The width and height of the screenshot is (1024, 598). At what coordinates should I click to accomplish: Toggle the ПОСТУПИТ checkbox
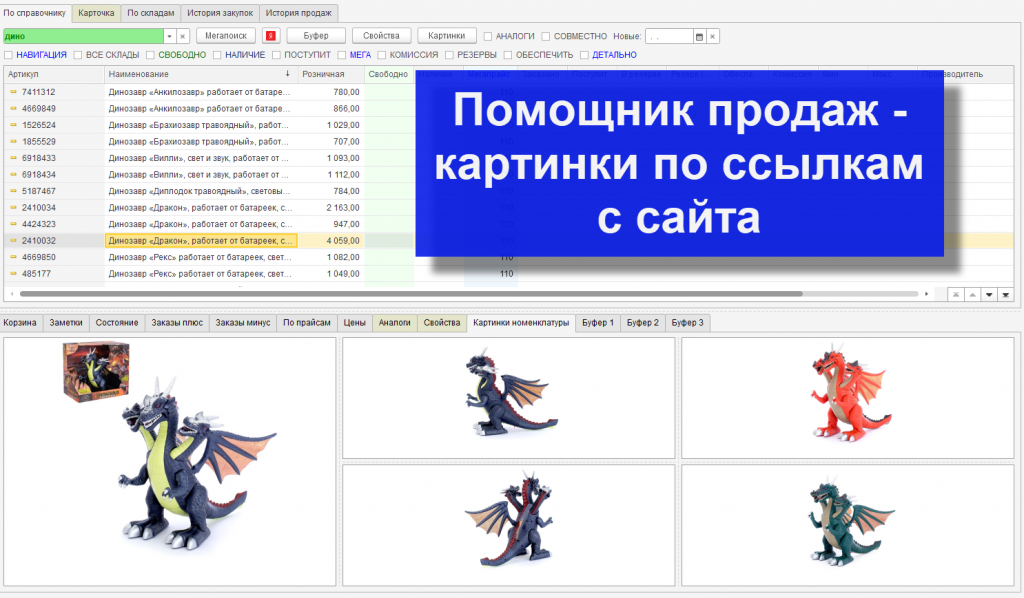pos(276,55)
